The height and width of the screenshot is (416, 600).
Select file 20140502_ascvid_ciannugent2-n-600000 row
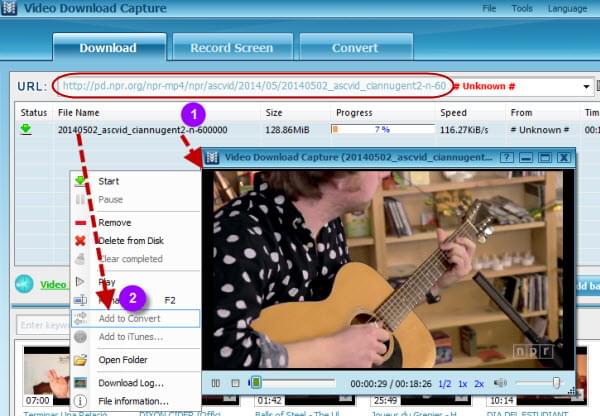[306, 130]
